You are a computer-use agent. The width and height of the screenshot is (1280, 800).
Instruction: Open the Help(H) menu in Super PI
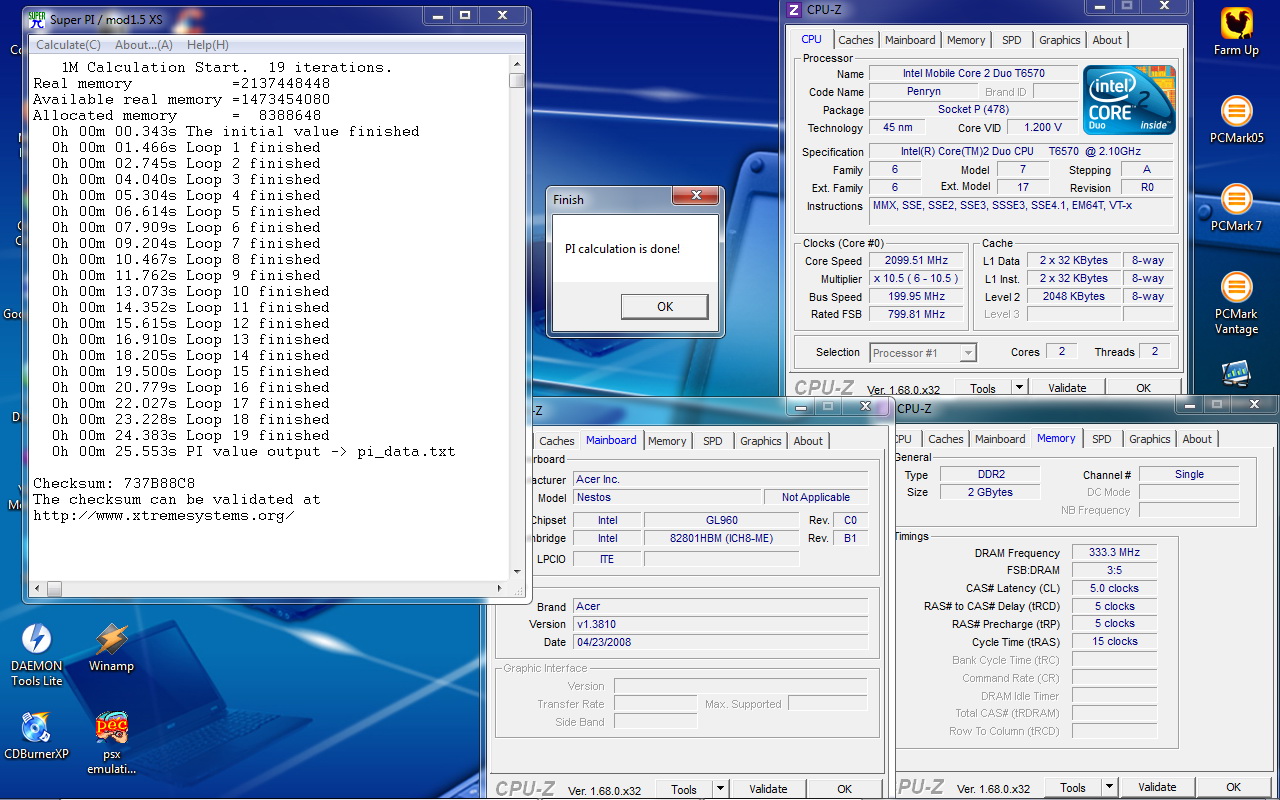click(208, 45)
